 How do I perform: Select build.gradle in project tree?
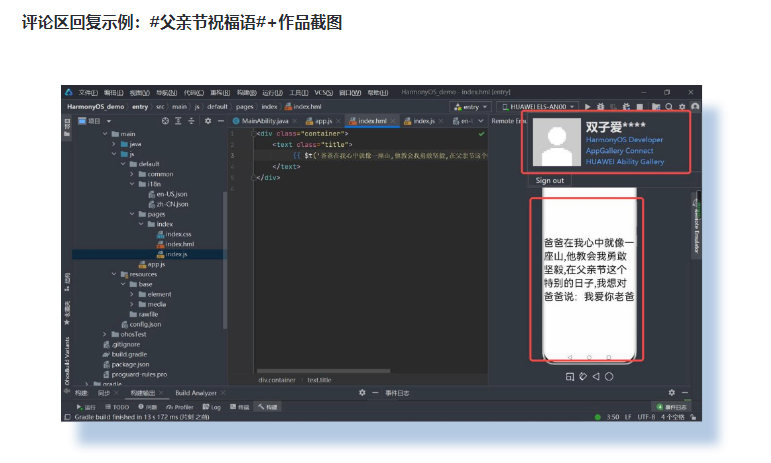[x=125, y=354]
